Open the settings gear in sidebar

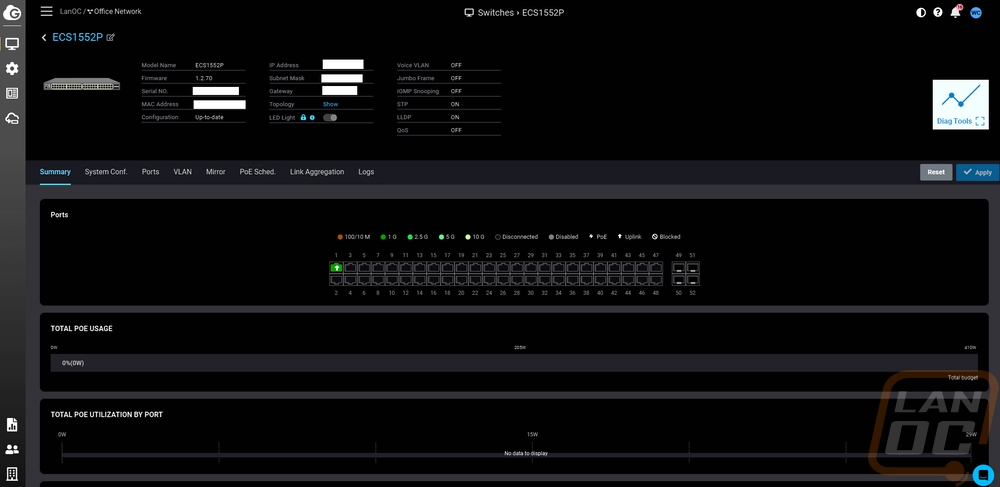[12, 69]
